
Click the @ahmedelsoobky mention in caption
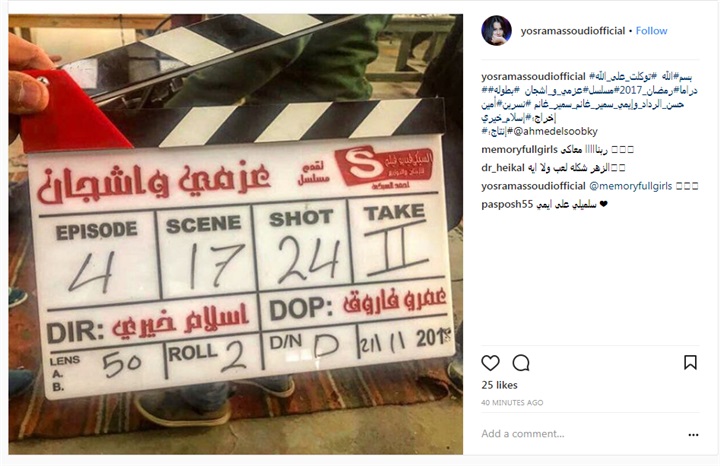pos(556,131)
